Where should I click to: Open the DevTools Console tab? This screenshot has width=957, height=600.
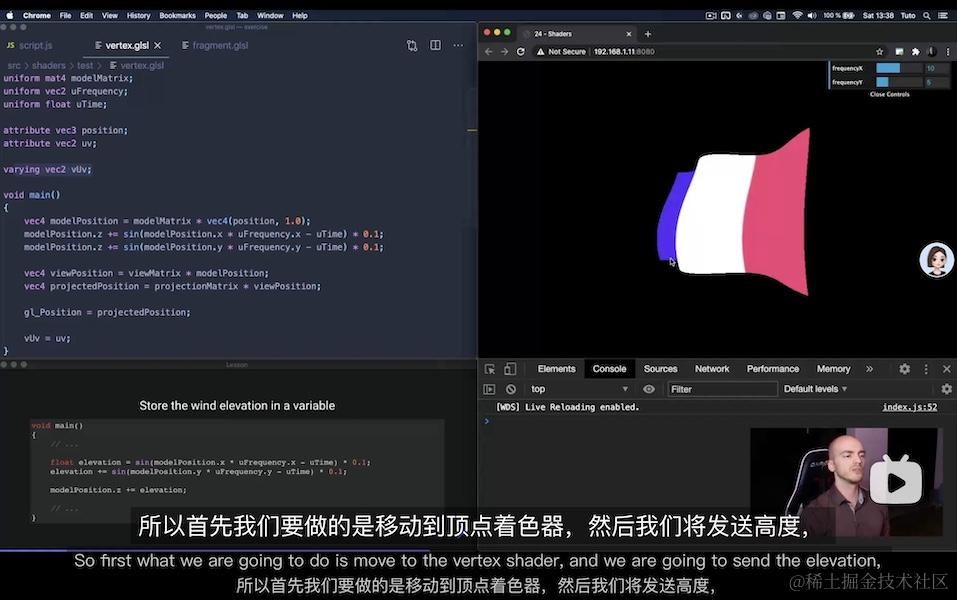(x=609, y=369)
